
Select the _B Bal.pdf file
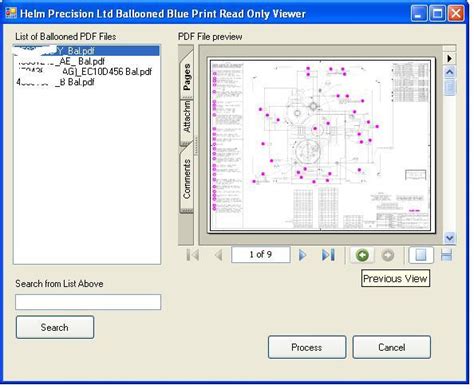click(87, 82)
